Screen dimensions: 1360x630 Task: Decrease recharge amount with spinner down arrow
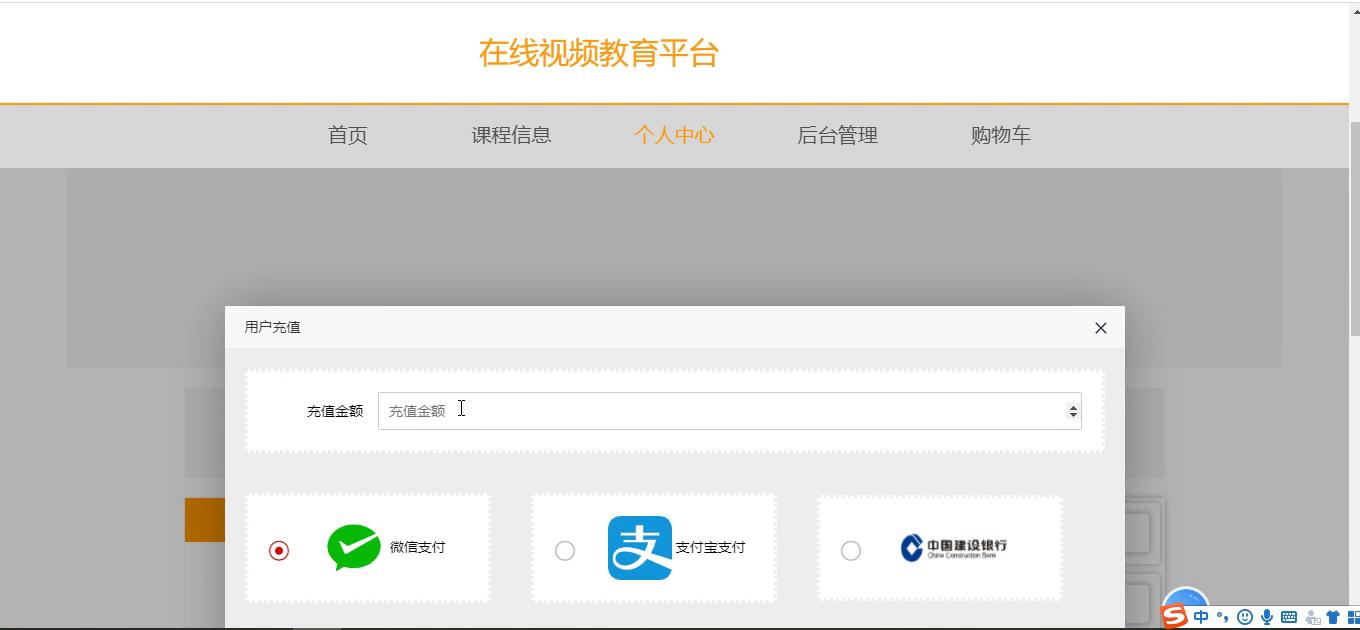coord(1073,415)
